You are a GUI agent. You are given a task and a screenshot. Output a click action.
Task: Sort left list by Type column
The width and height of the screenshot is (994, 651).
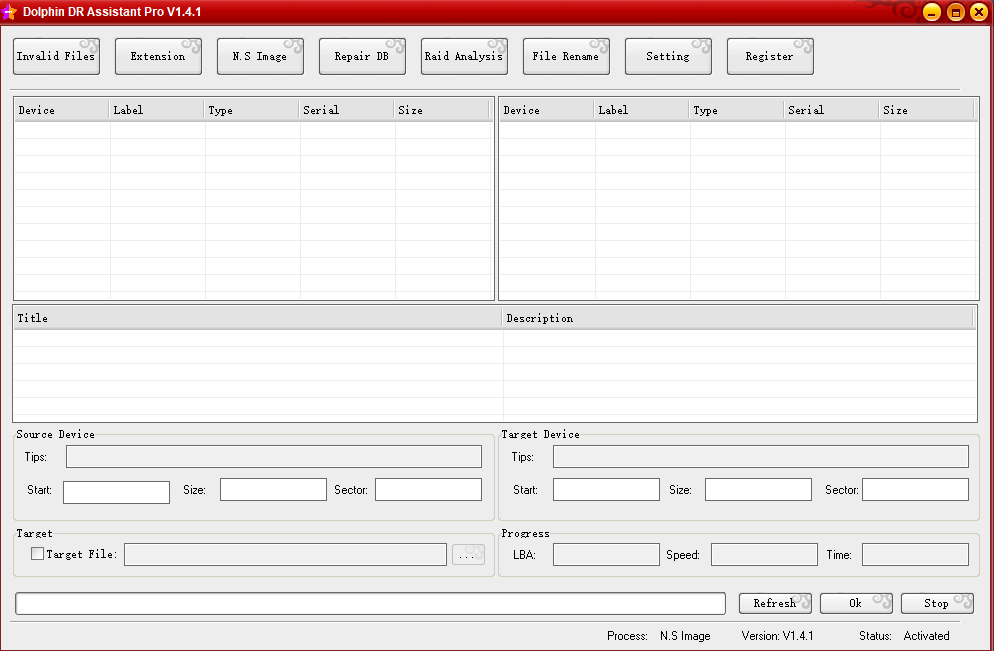click(x=252, y=110)
